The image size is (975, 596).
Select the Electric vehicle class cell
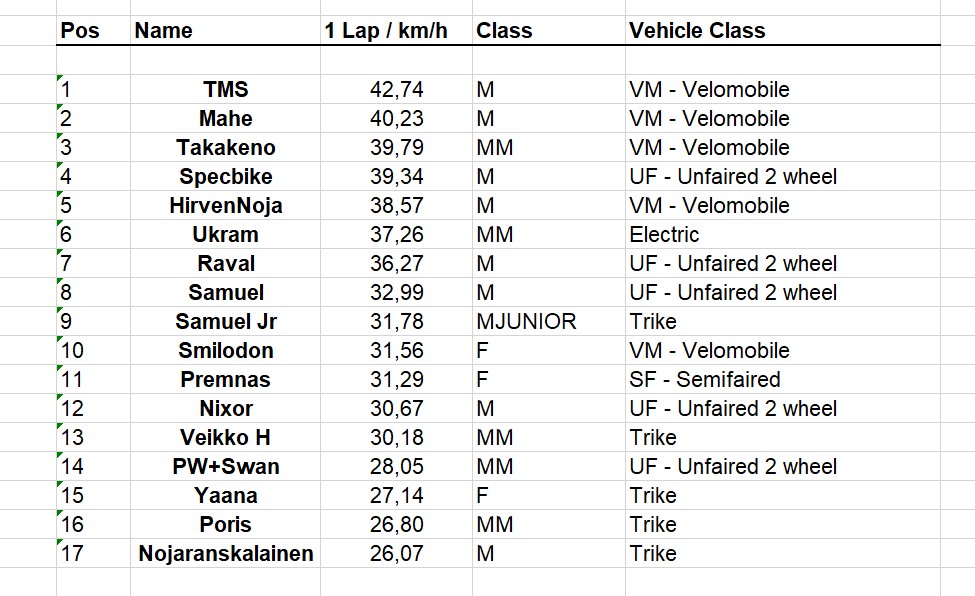[783, 235]
